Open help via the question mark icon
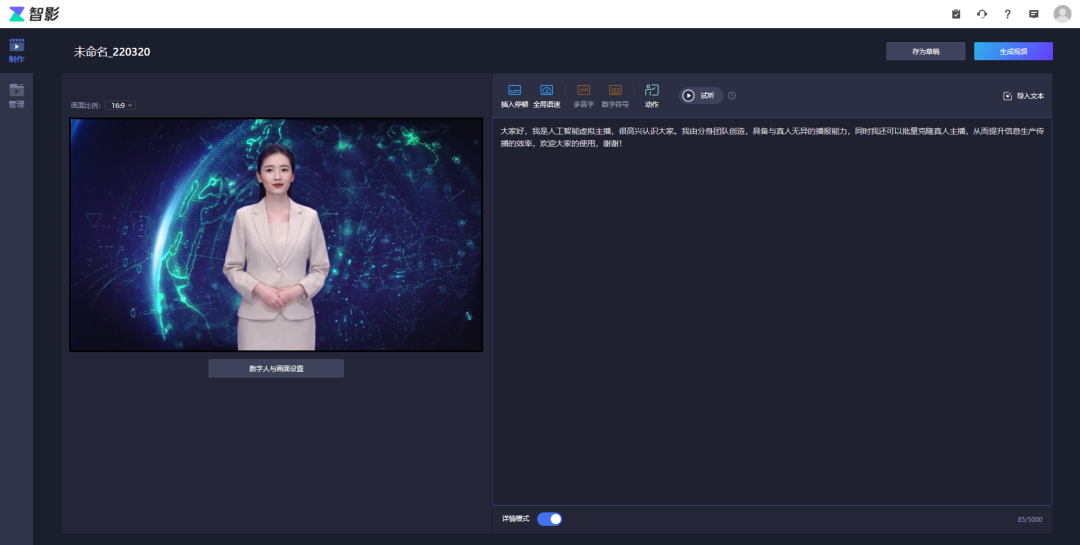 [x=1007, y=14]
